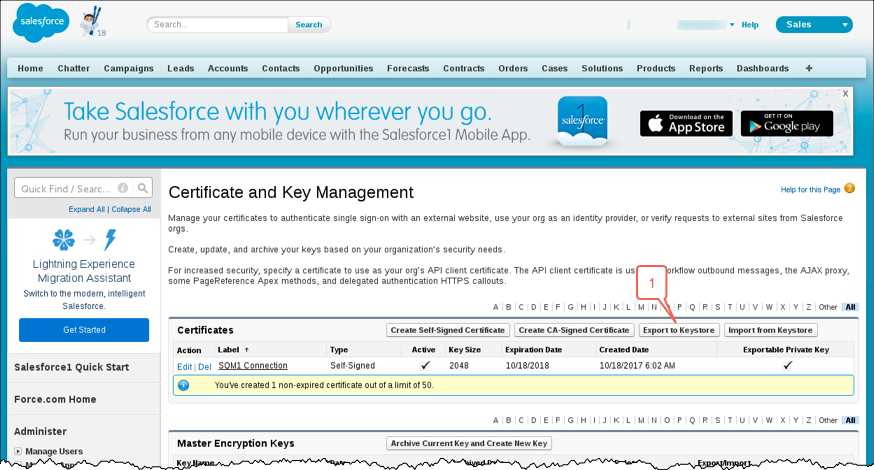
Task: Click the Help for this Page question icon
Action: point(849,188)
